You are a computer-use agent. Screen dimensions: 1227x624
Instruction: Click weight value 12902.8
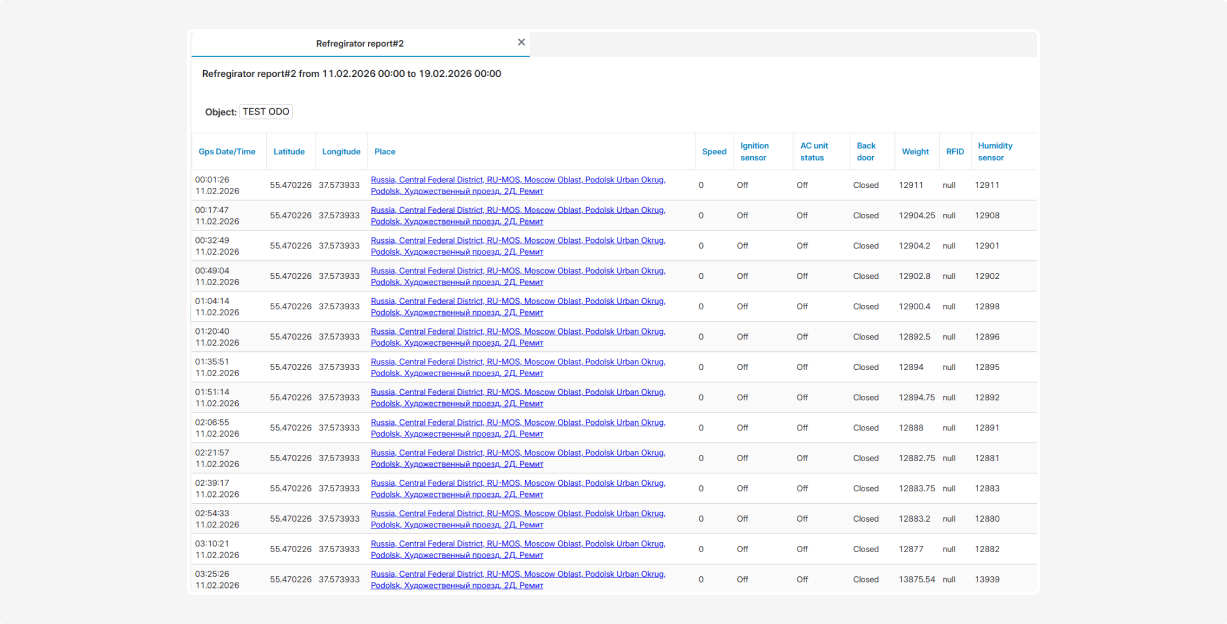point(915,277)
